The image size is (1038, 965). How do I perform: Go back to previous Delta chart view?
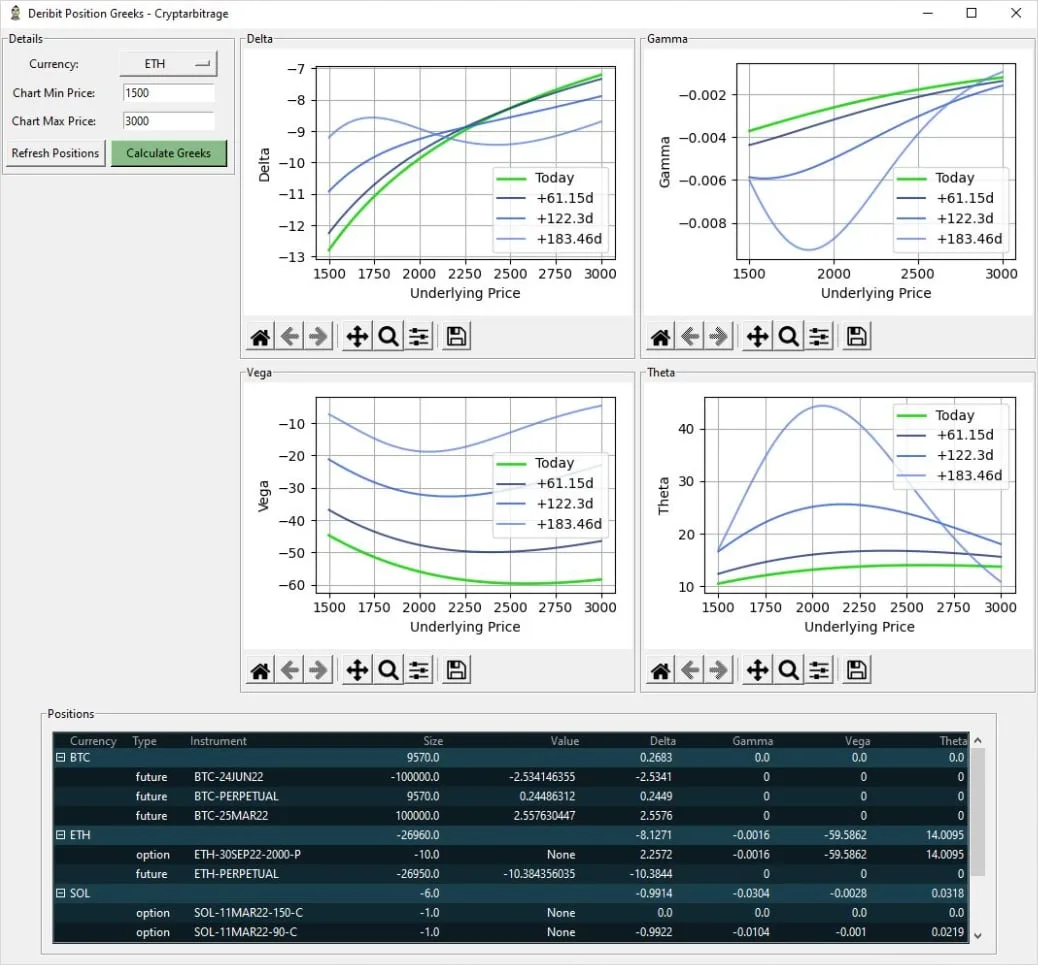(x=289, y=337)
